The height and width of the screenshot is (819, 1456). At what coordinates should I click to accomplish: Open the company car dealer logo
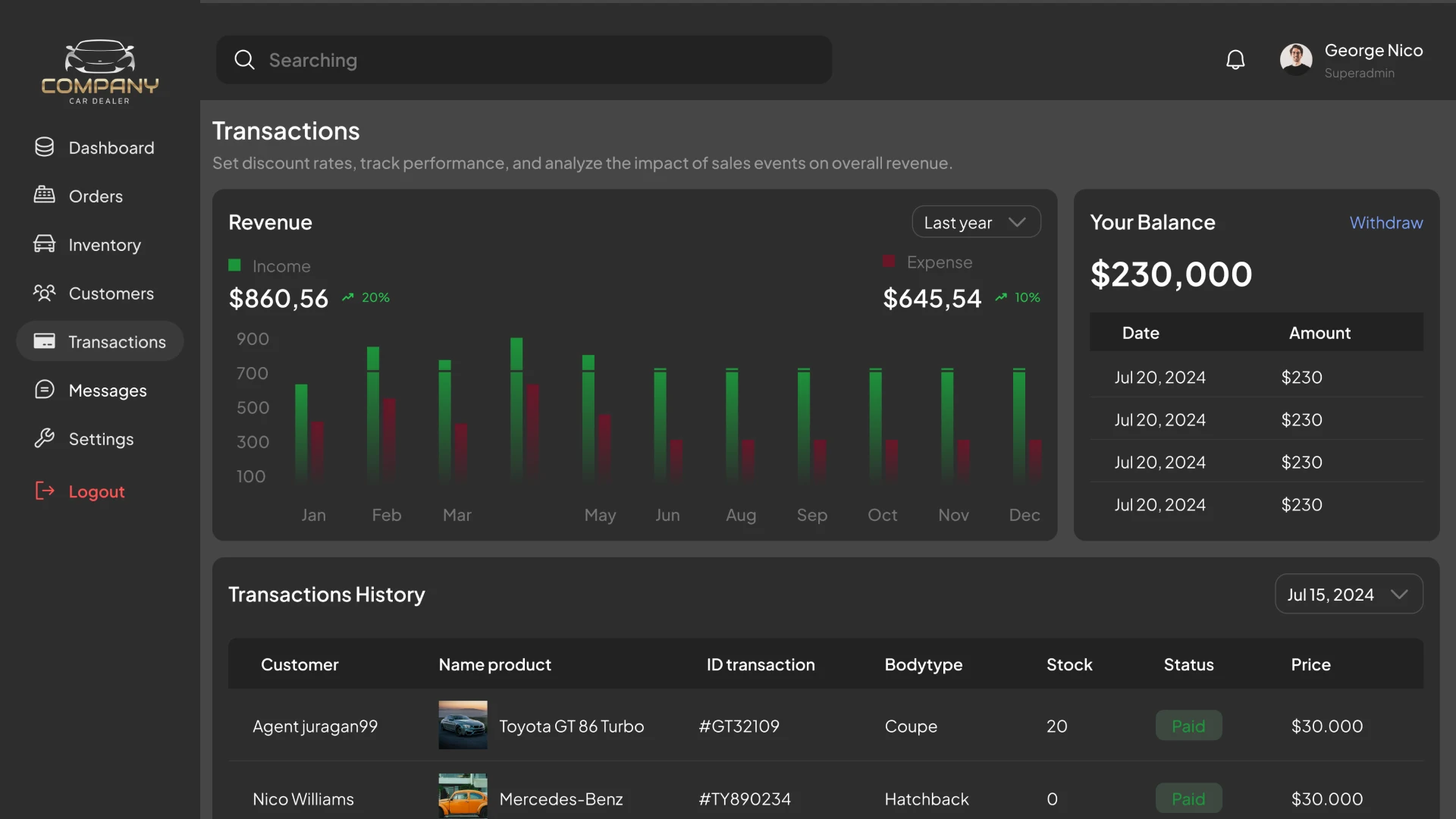(99, 71)
